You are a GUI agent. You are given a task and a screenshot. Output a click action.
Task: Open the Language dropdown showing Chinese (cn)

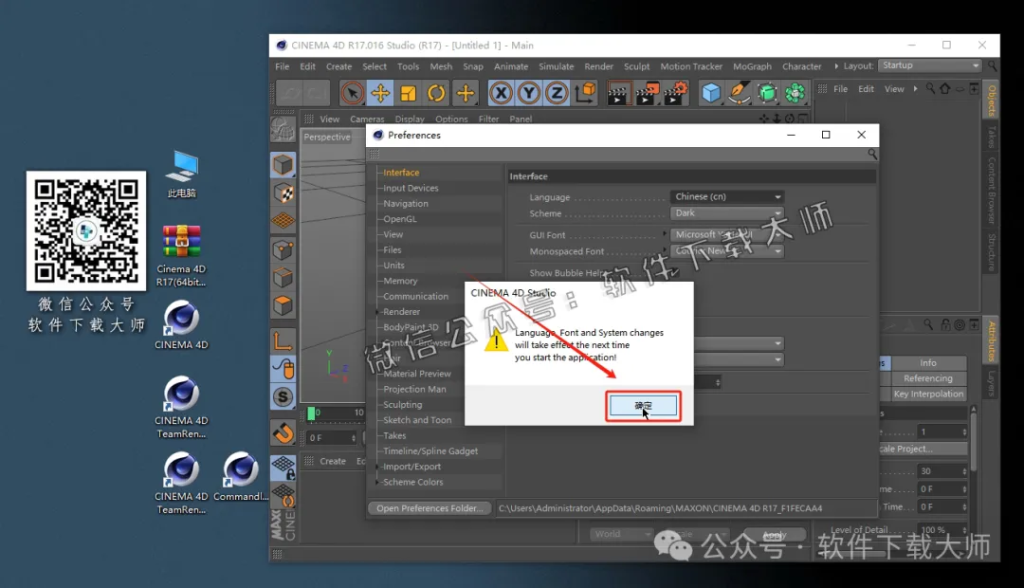coord(727,196)
